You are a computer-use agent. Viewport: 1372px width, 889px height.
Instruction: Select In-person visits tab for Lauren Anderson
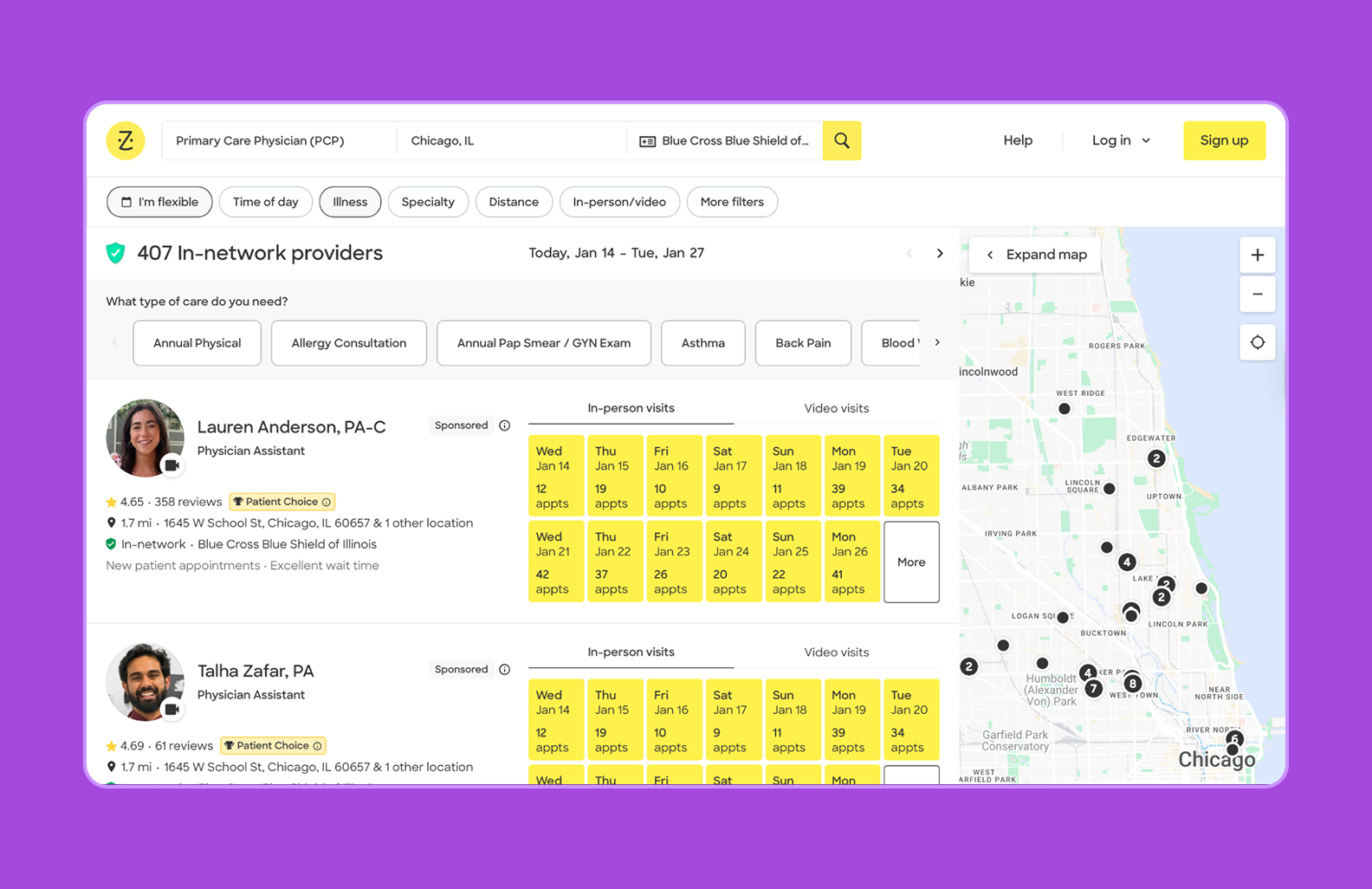point(631,408)
